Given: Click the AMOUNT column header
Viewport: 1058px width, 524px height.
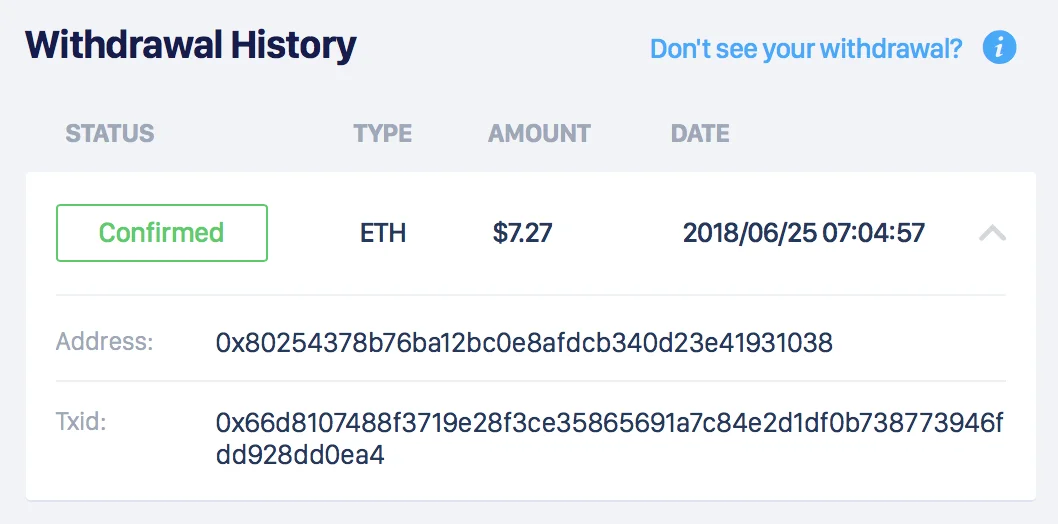Looking at the screenshot, I should pos(539,134).
